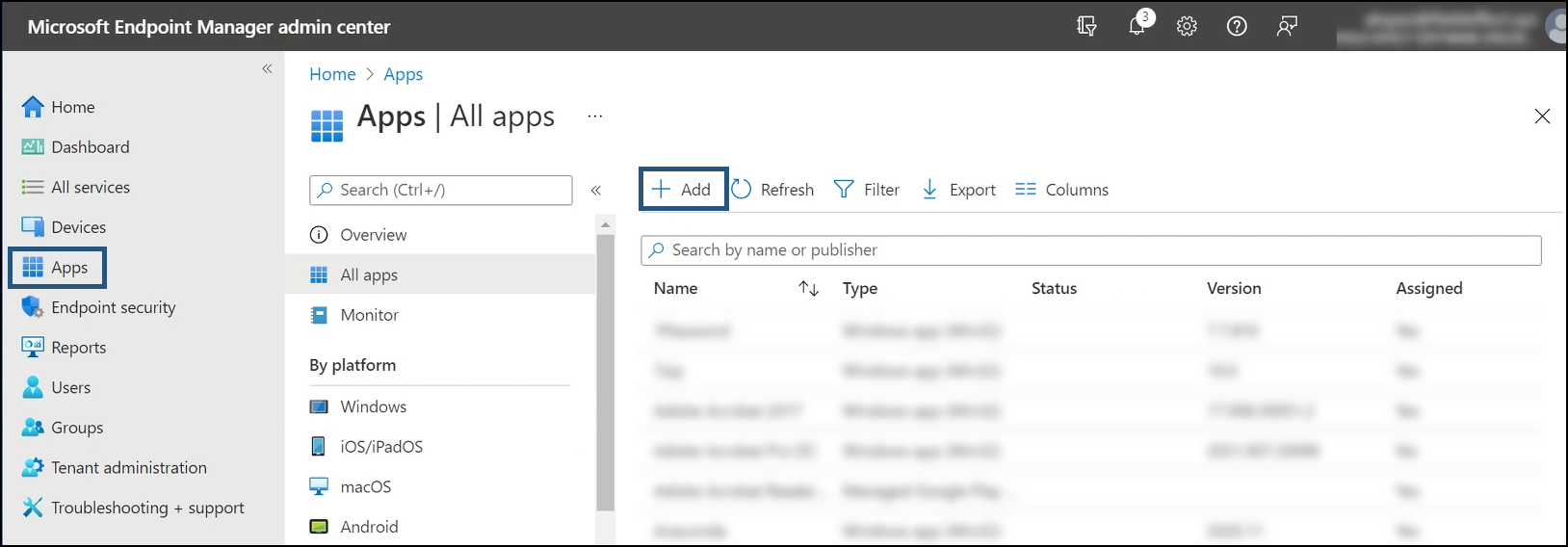Open the ellipsis menu beside All apps
Viewport: 1568px width, 547px height.
pos(595,117)
